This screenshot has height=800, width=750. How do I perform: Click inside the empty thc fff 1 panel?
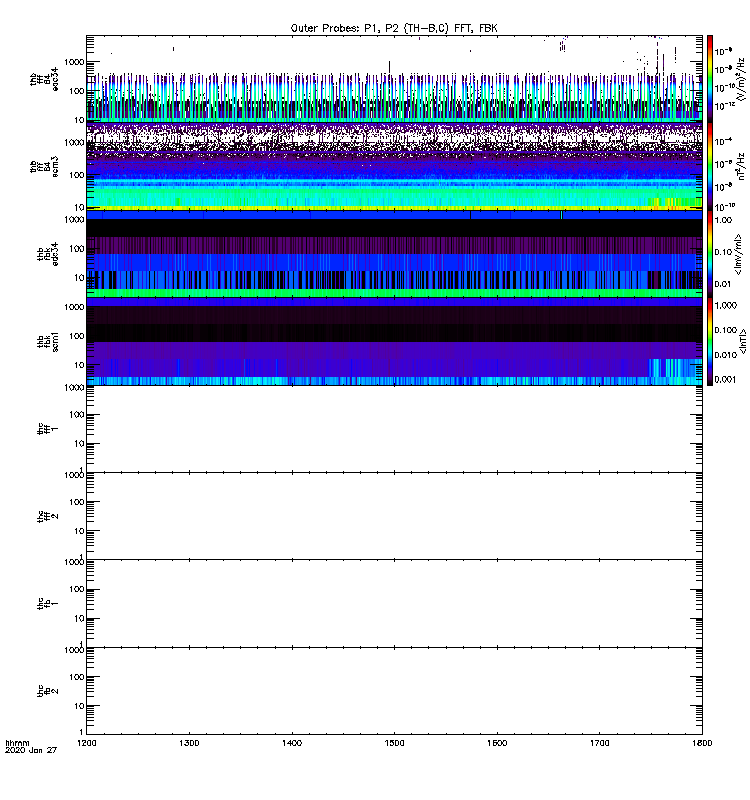tap(394, 429)
